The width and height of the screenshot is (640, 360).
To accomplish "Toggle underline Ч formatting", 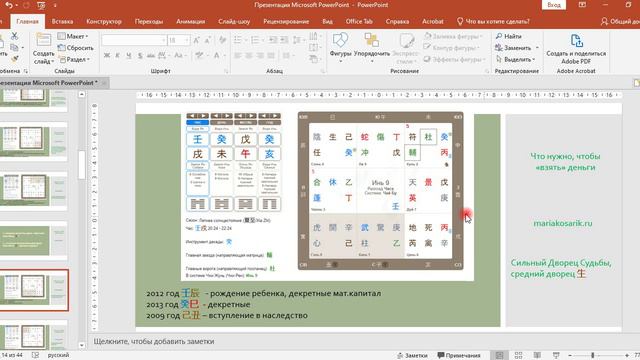I will [x=129, y=56].
